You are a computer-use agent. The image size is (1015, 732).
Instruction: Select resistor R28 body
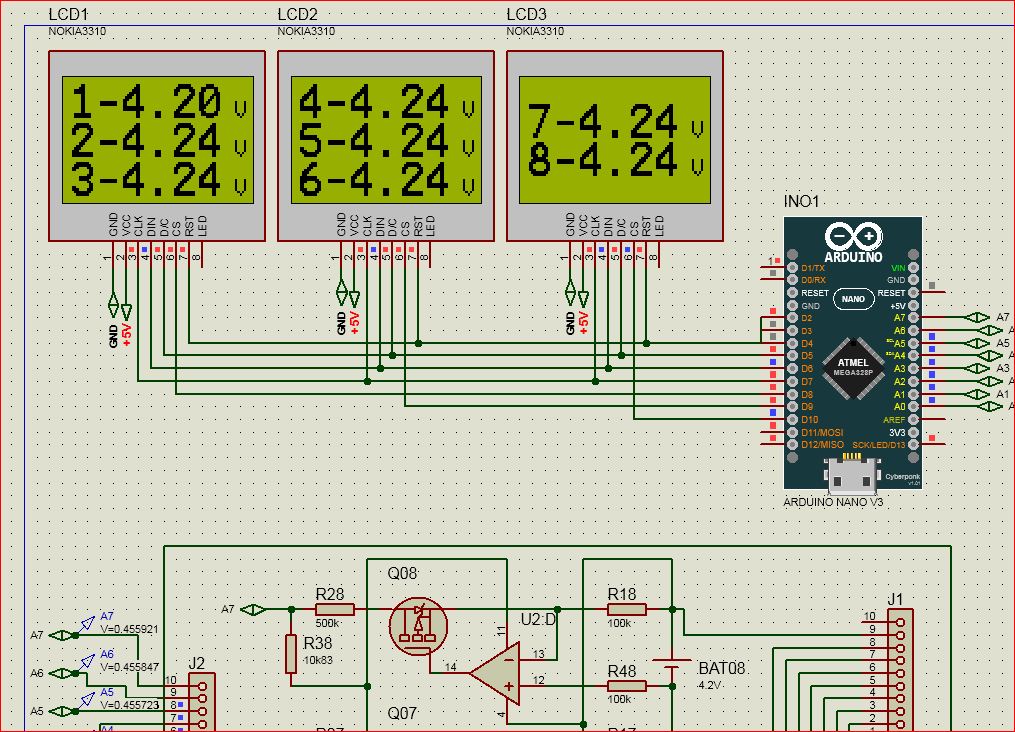pos(335,609)
